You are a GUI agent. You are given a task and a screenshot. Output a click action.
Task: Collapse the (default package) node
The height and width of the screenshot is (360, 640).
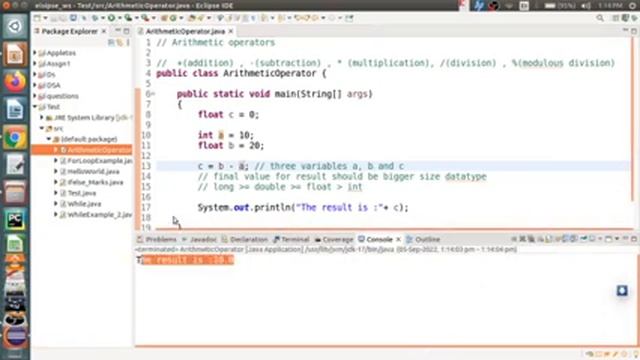(x=49, y=139)
